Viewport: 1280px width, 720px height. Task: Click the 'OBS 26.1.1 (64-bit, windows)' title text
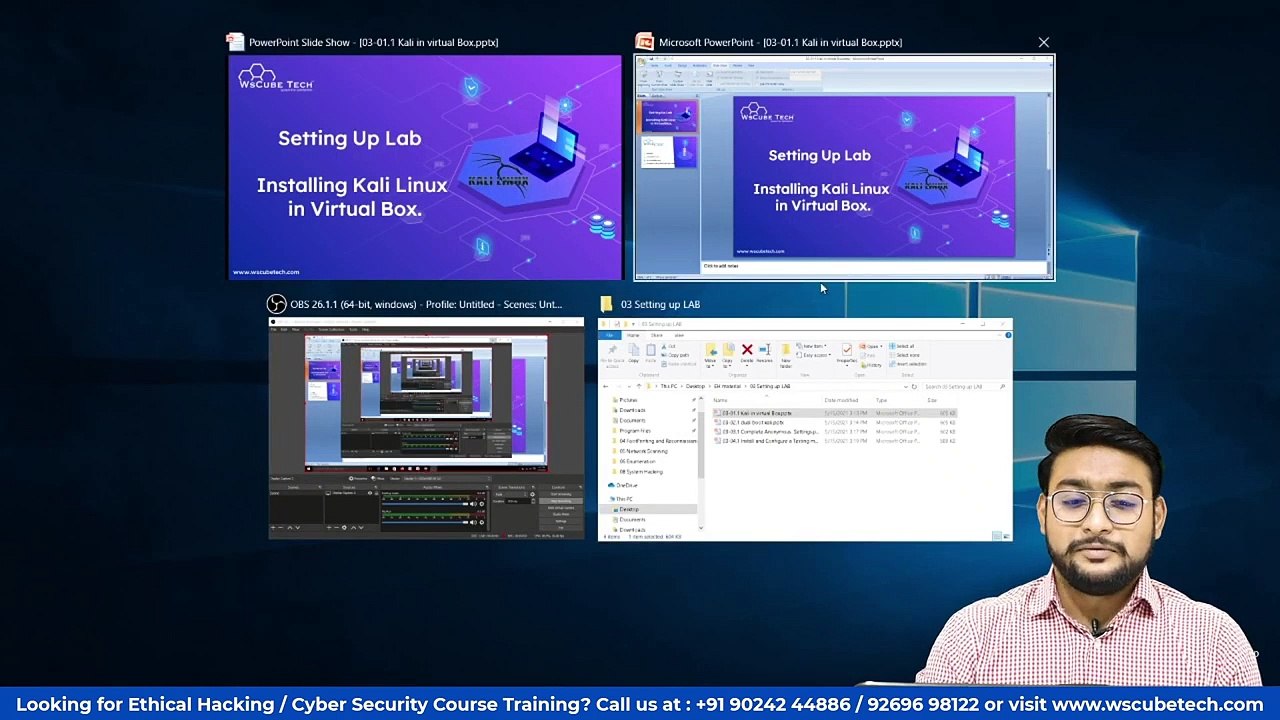coord(426,304)
